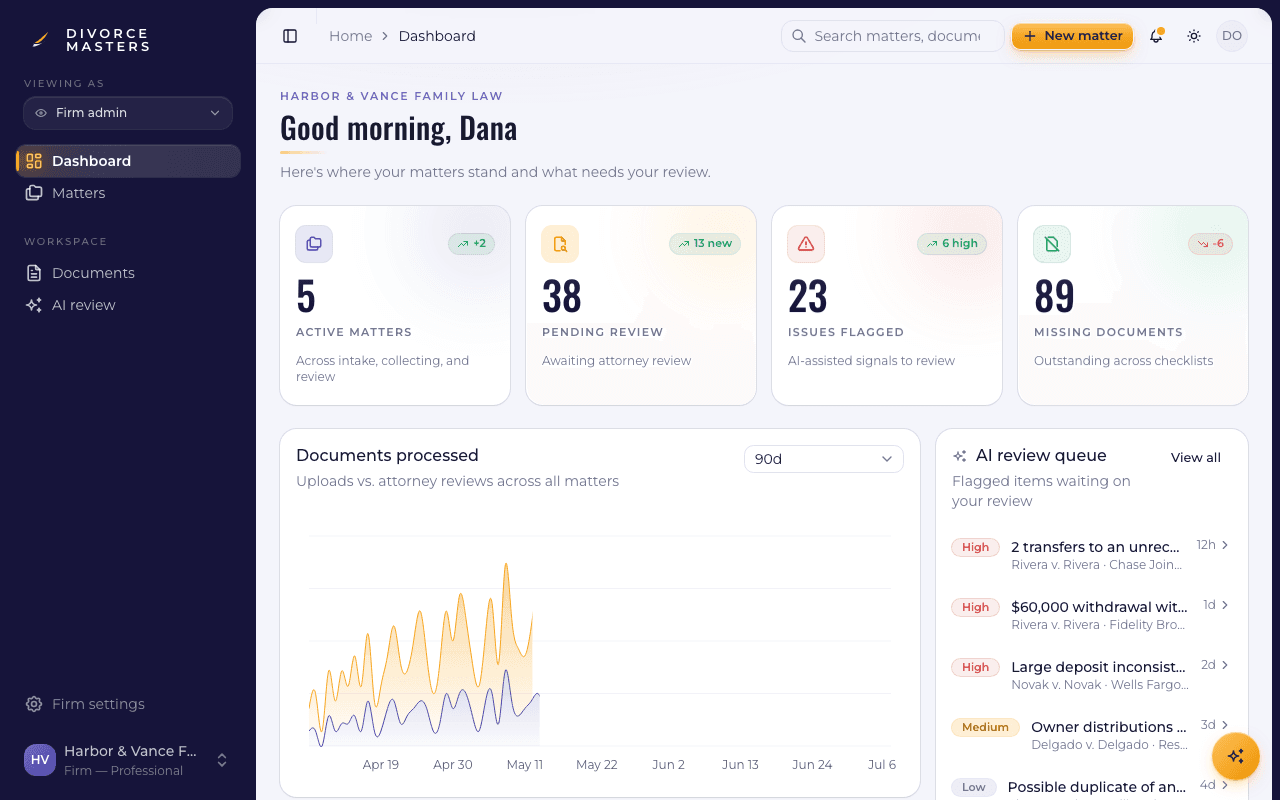This screenshot has width=1280, height=800.
Task: Click the HV firm avatar
Action: tap(40, 760)
